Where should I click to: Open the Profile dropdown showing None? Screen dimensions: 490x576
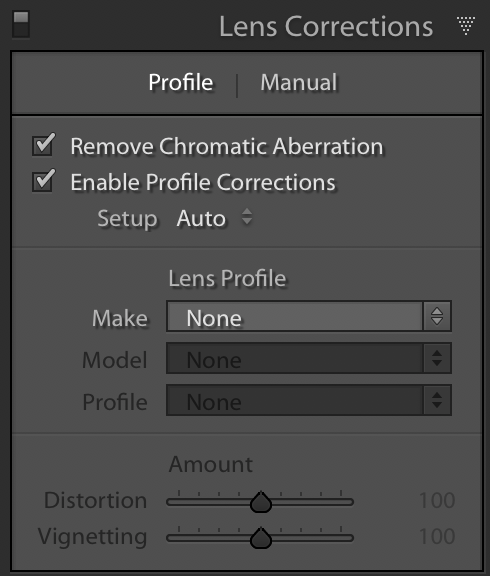[309, 400]
